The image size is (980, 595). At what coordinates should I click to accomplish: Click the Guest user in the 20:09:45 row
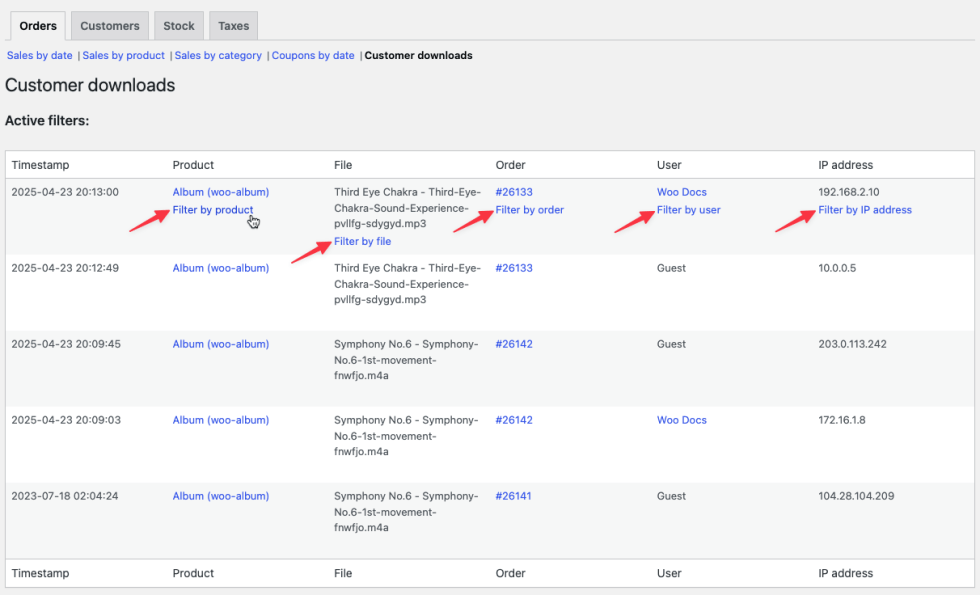point(671,344)
